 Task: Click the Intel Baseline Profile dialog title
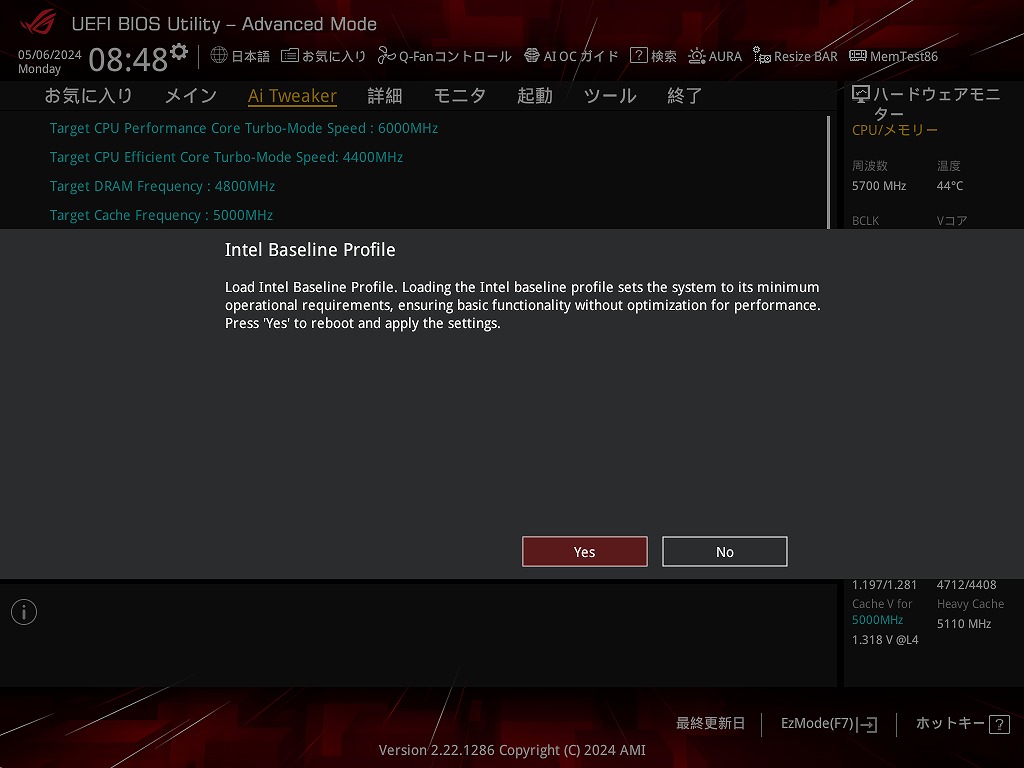pyautogui.click(x=310, y=249)
